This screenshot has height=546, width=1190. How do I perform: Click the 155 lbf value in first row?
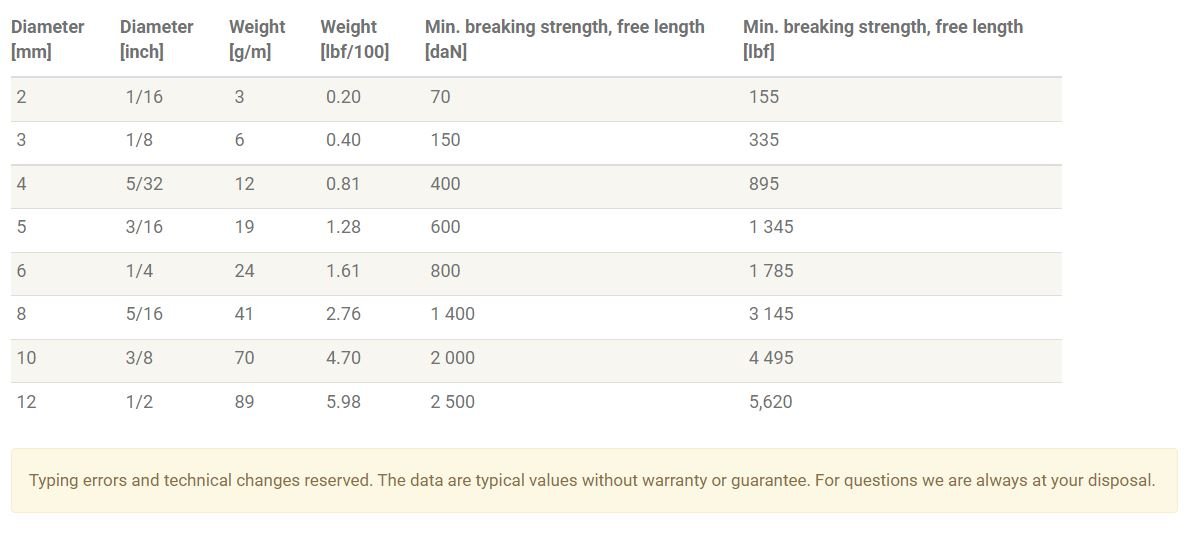pos(763,97)
